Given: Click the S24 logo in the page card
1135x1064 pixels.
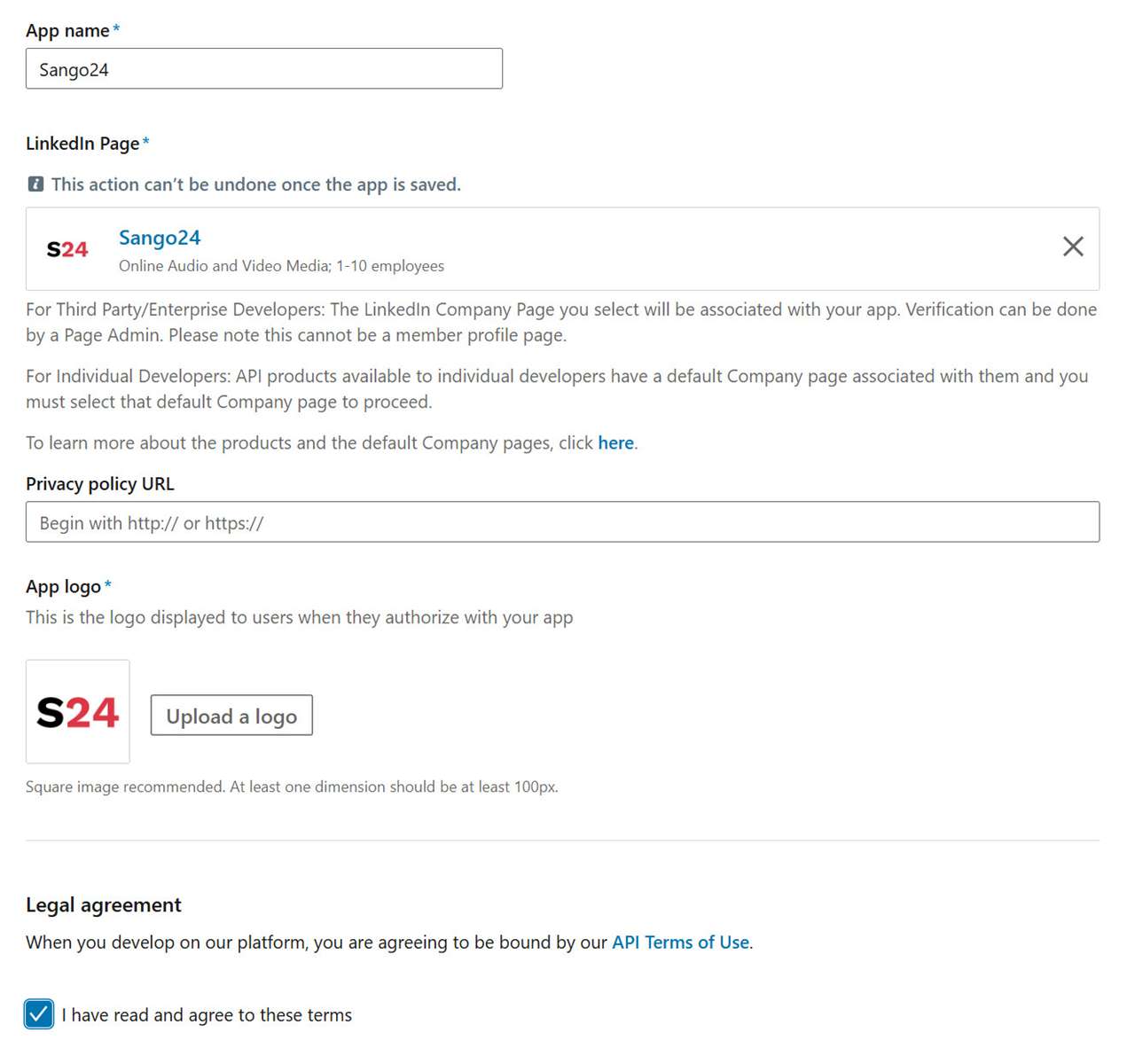Looking at the screenshot, I should 67,249.
